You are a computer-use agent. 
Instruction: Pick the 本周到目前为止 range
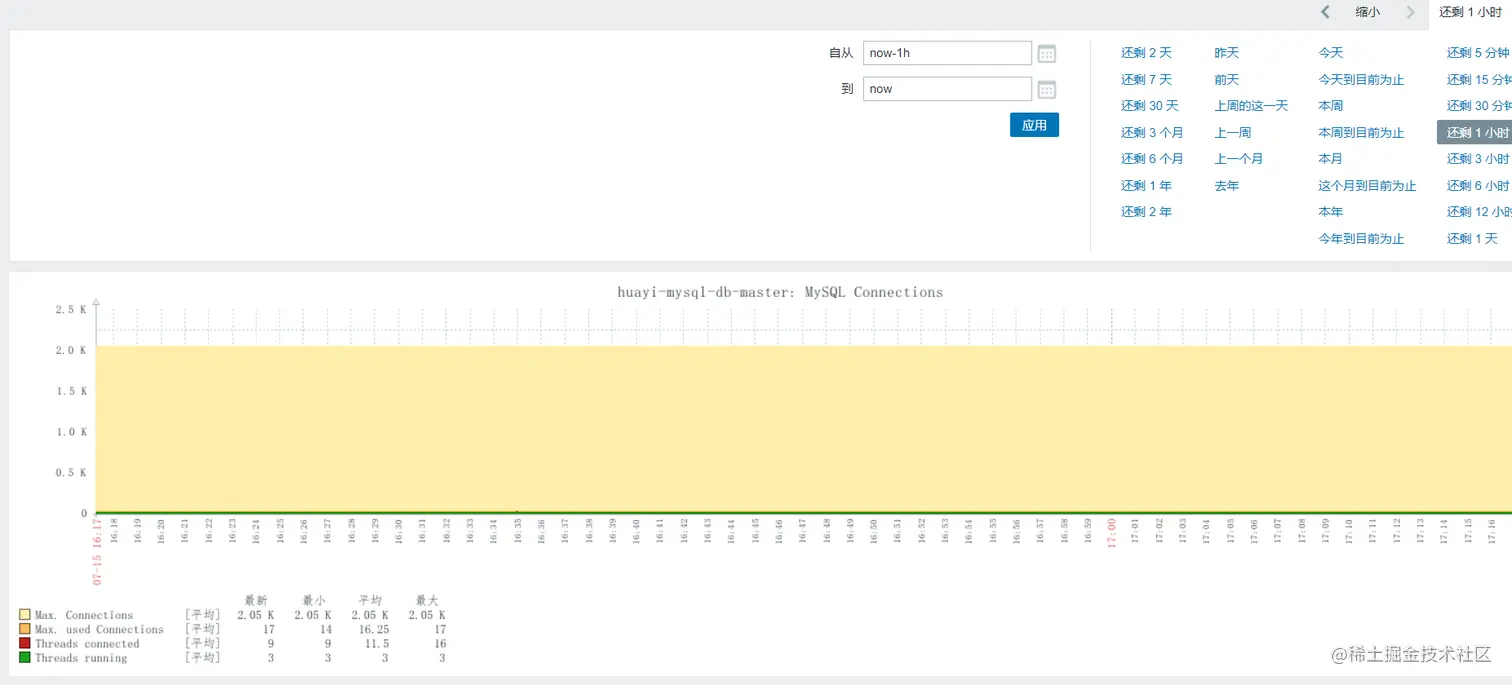pyautogui.click(x=1361, y=132)
